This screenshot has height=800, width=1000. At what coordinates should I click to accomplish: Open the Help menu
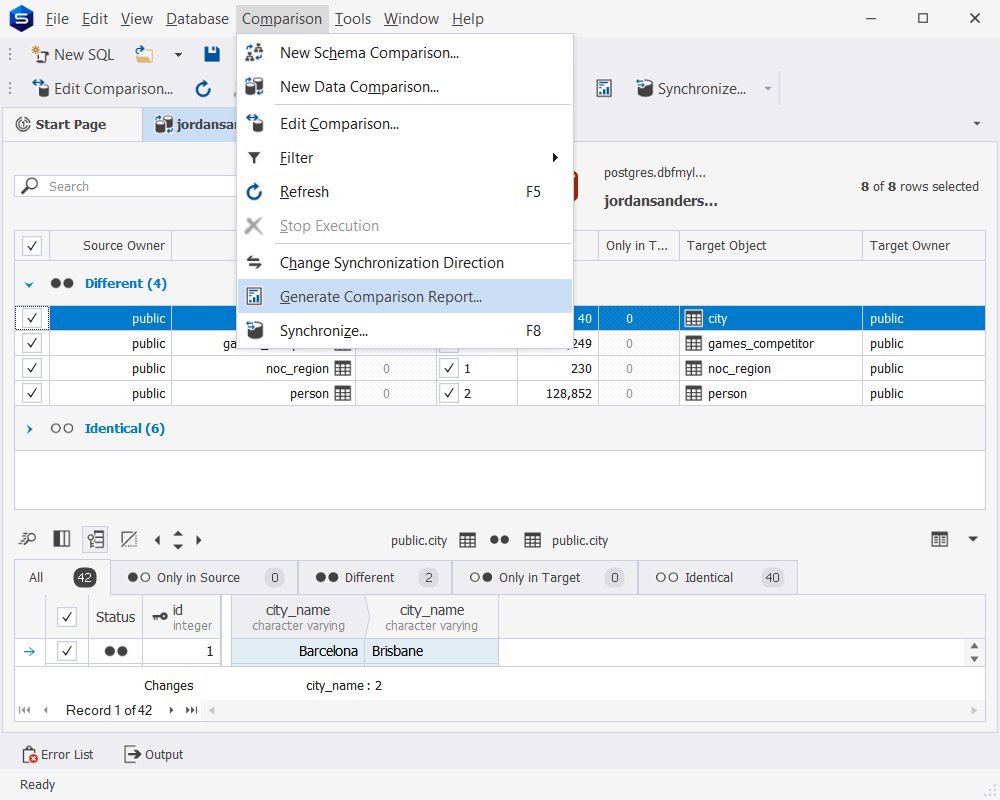tap(467, 19)
